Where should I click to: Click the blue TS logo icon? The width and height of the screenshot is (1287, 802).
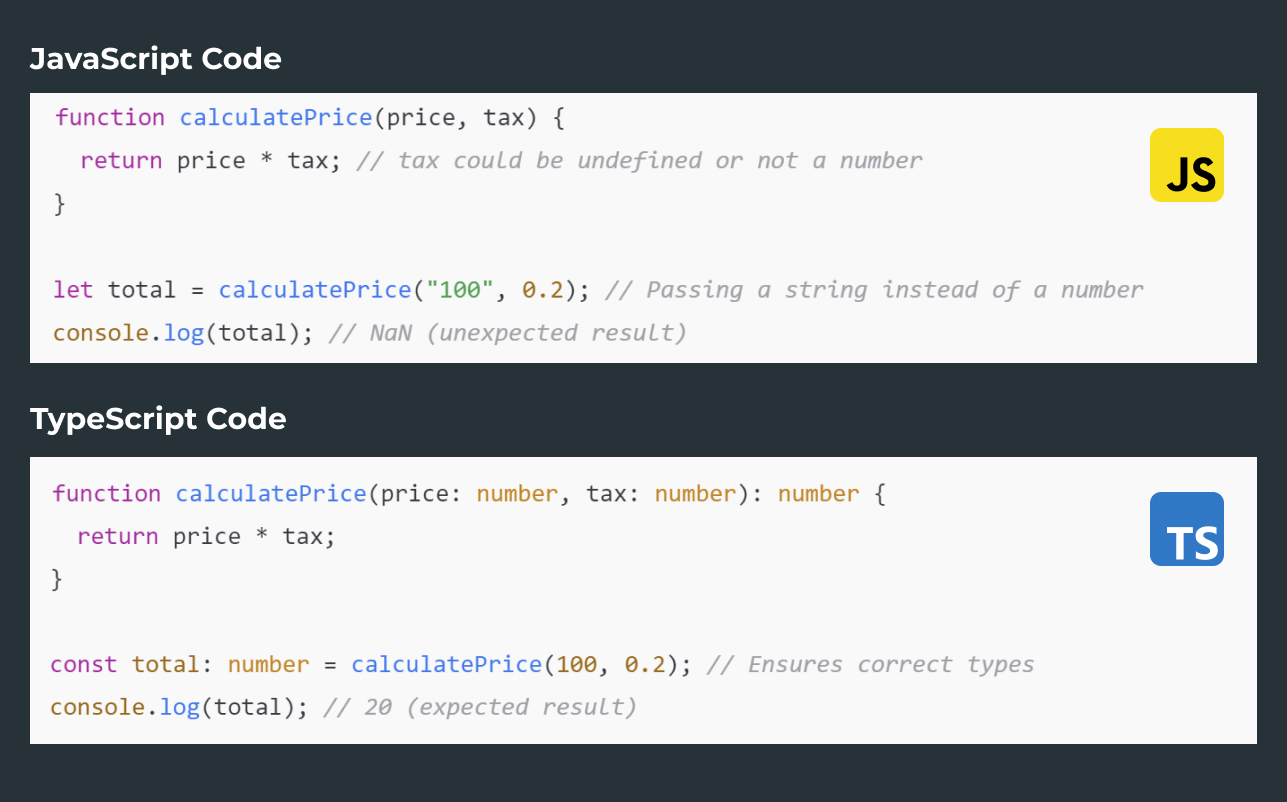pyautogui.click(x=1186, y=529)
